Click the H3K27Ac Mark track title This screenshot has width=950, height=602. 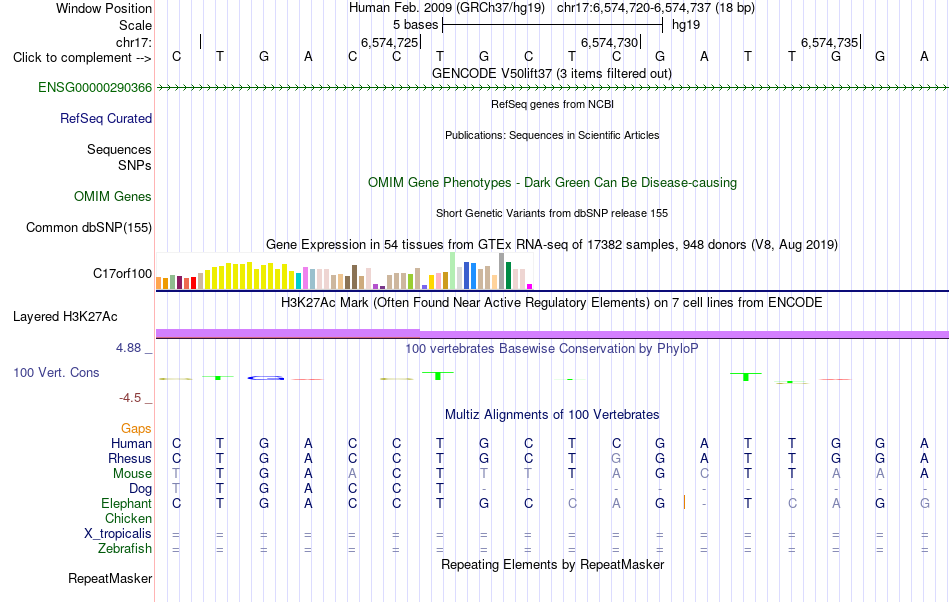(552, 303)
